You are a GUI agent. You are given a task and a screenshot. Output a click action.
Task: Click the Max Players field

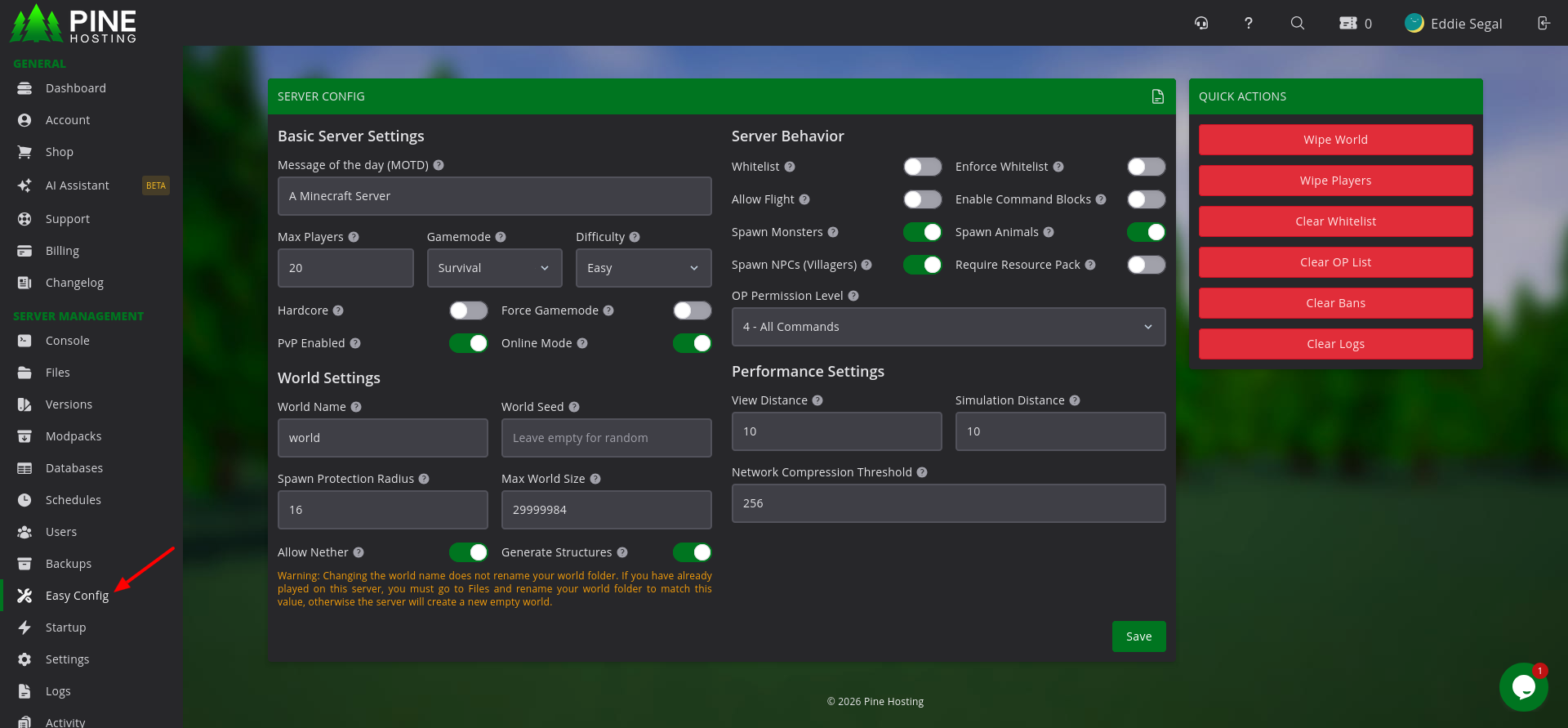(x=345, y=268)
